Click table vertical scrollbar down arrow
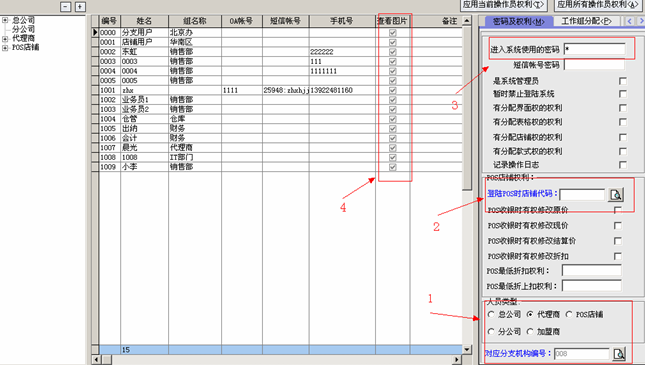The height and width of the screenshot is (365, 645). click(467, 349)
